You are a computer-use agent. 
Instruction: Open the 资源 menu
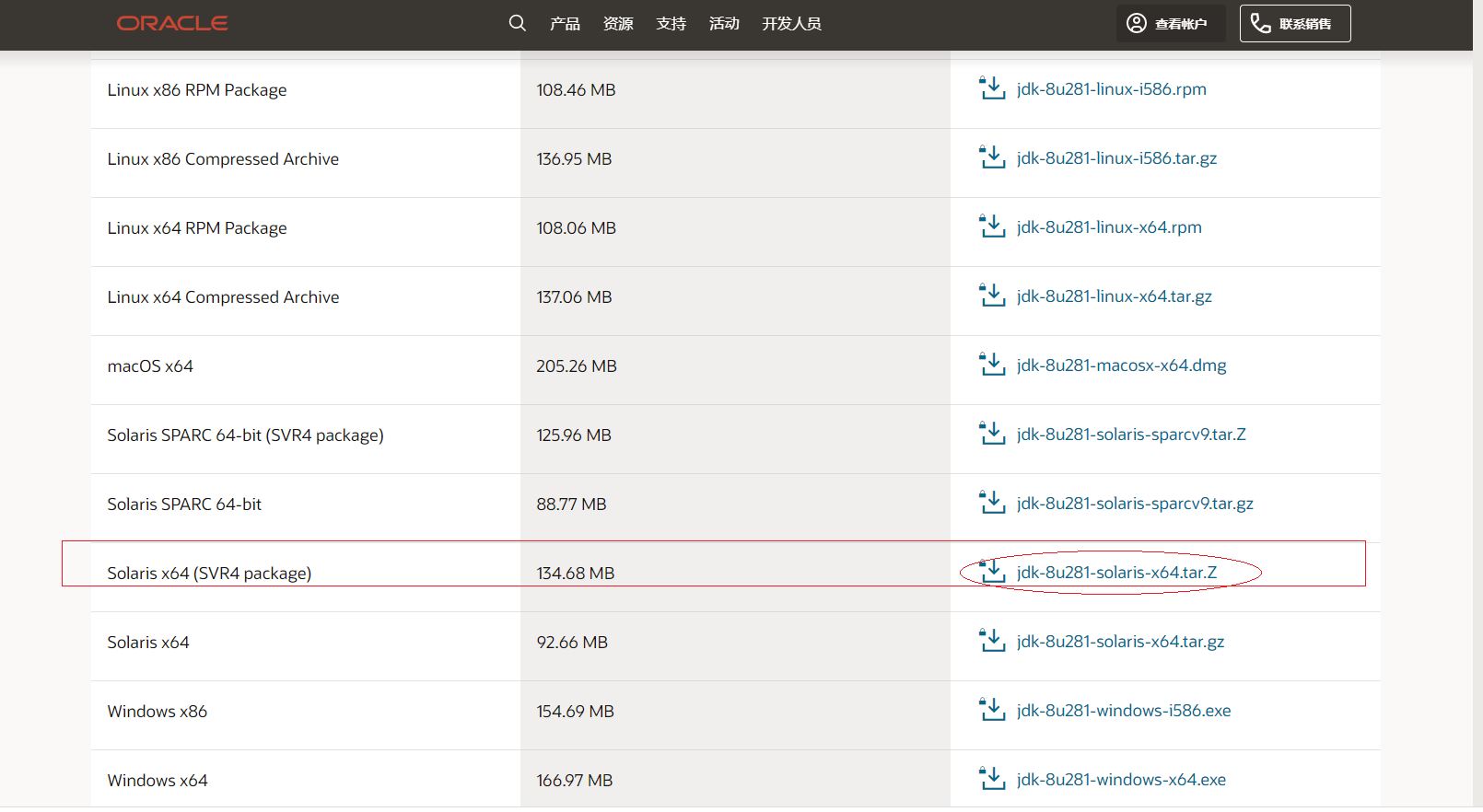point(618,24)
